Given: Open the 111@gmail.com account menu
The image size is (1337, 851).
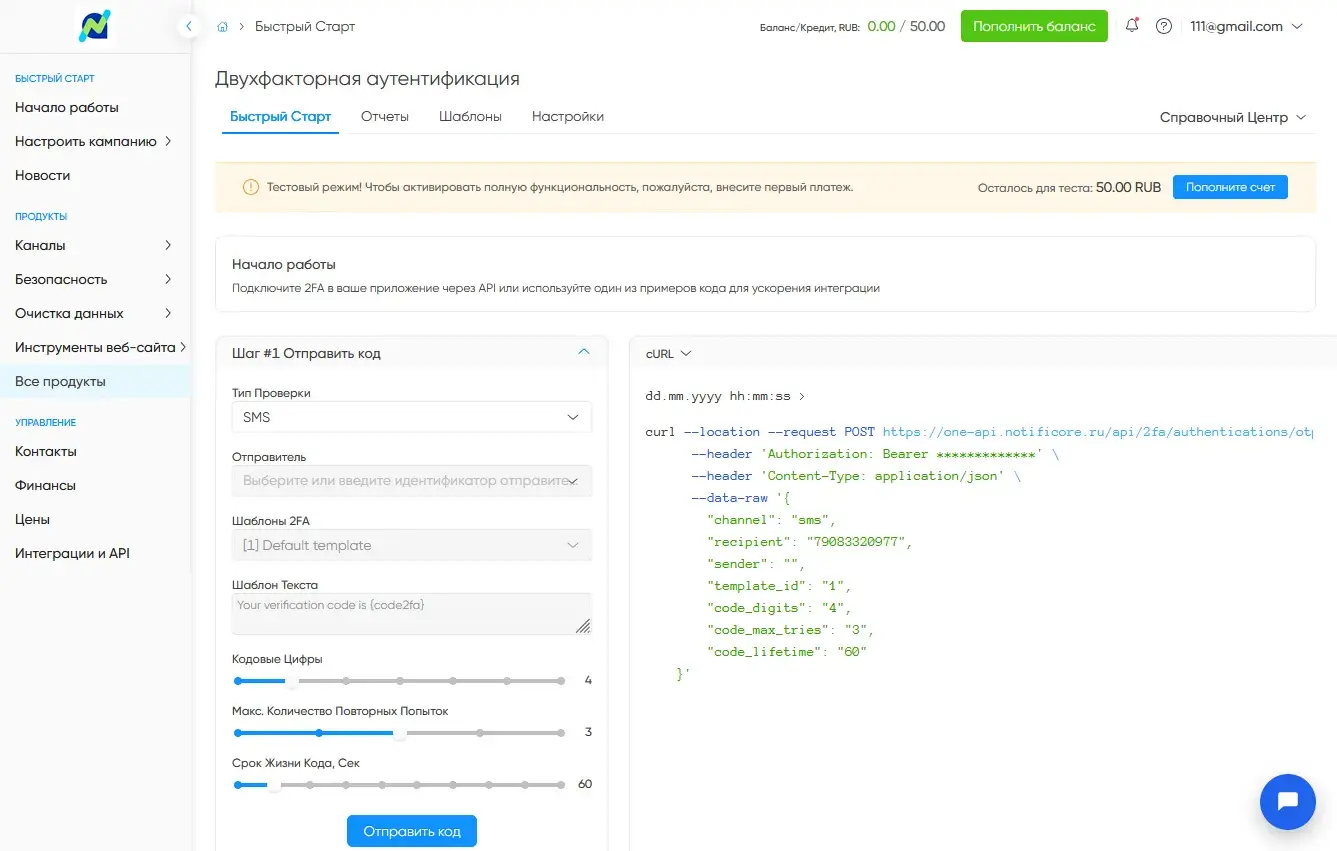Looking at the screenshot, I should click(x=1243, y=27).
